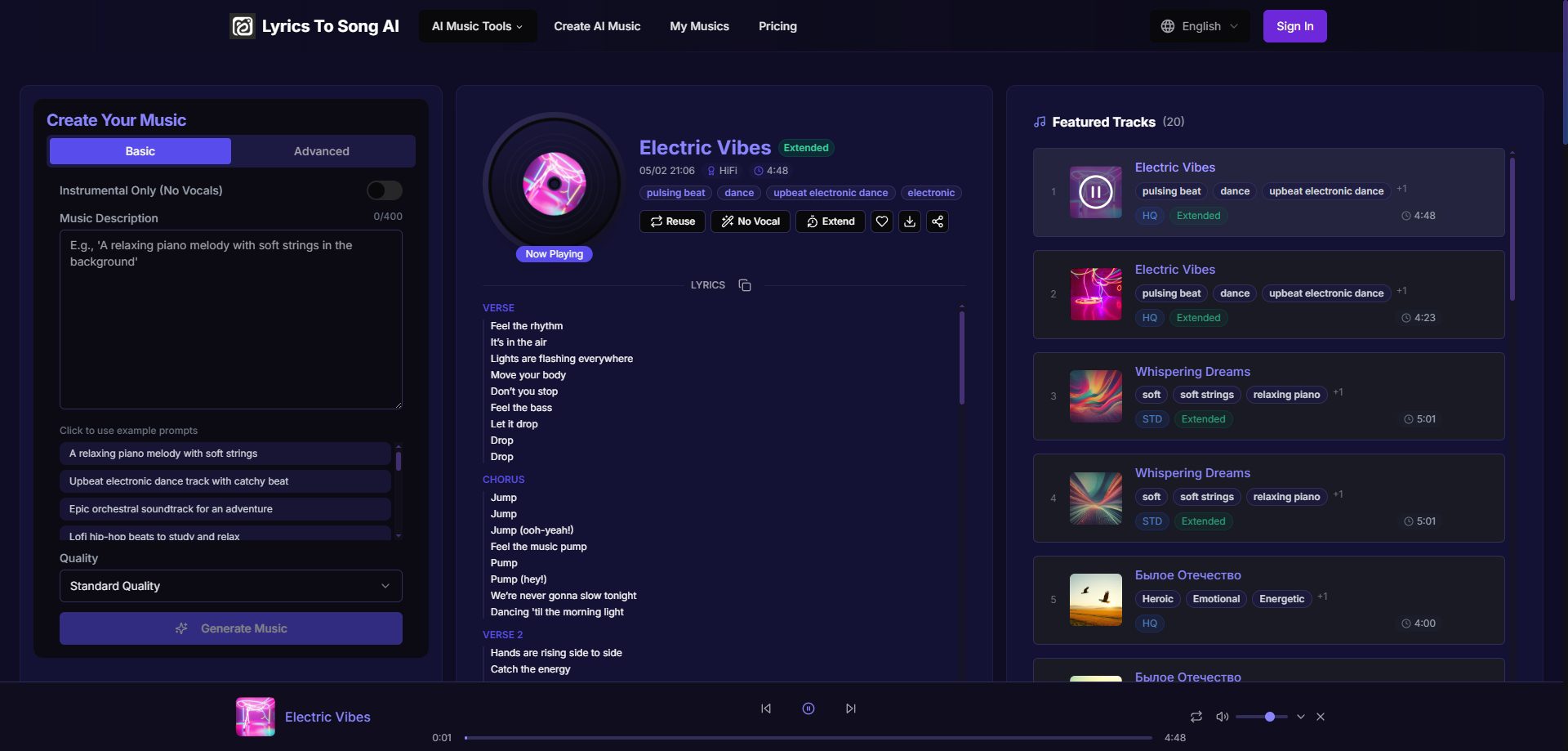Open the Quality dropdown
The width and height of the screenshot is (1568, 751).
coord(230,586)
